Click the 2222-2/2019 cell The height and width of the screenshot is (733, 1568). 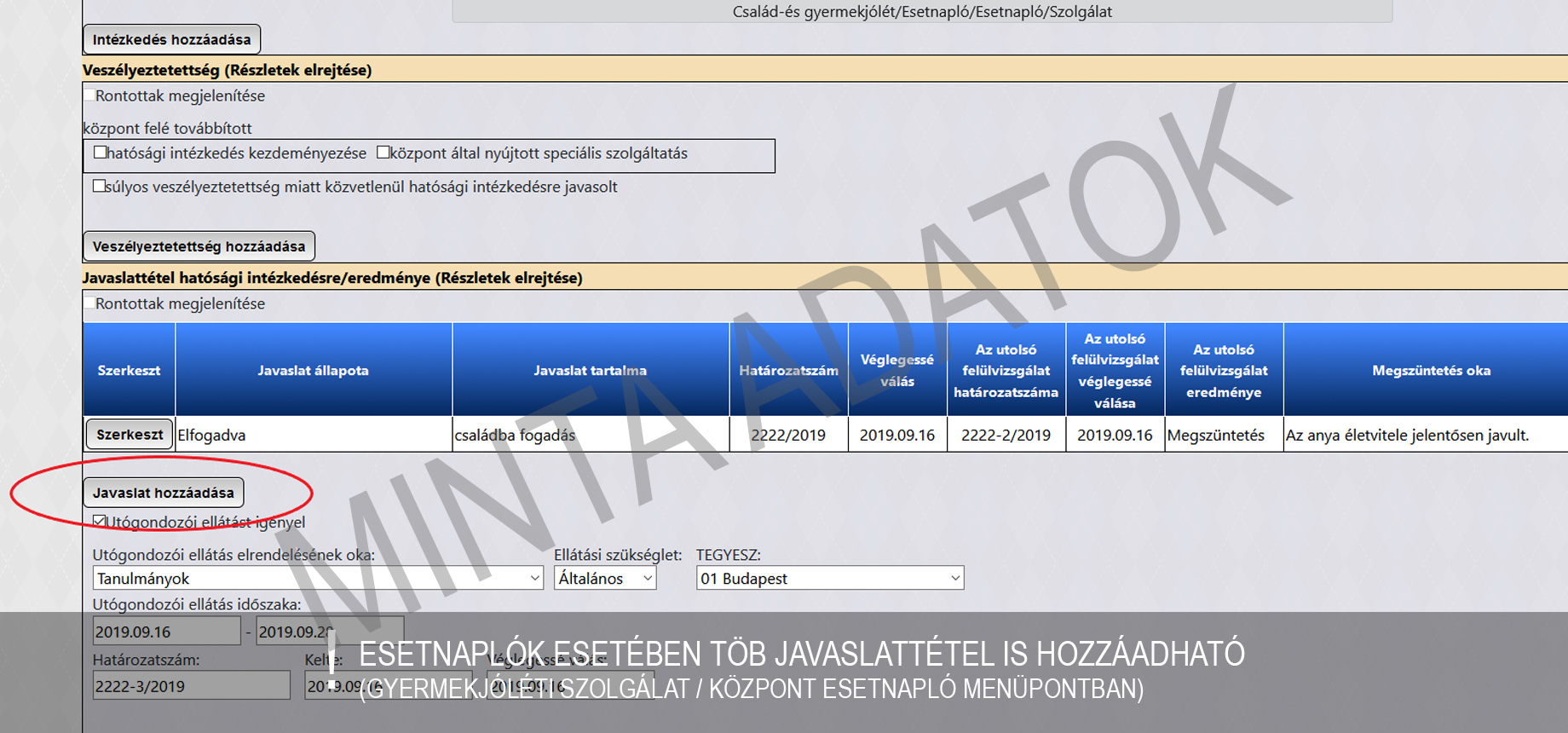pyautogui.click(x=1006, y=435)
